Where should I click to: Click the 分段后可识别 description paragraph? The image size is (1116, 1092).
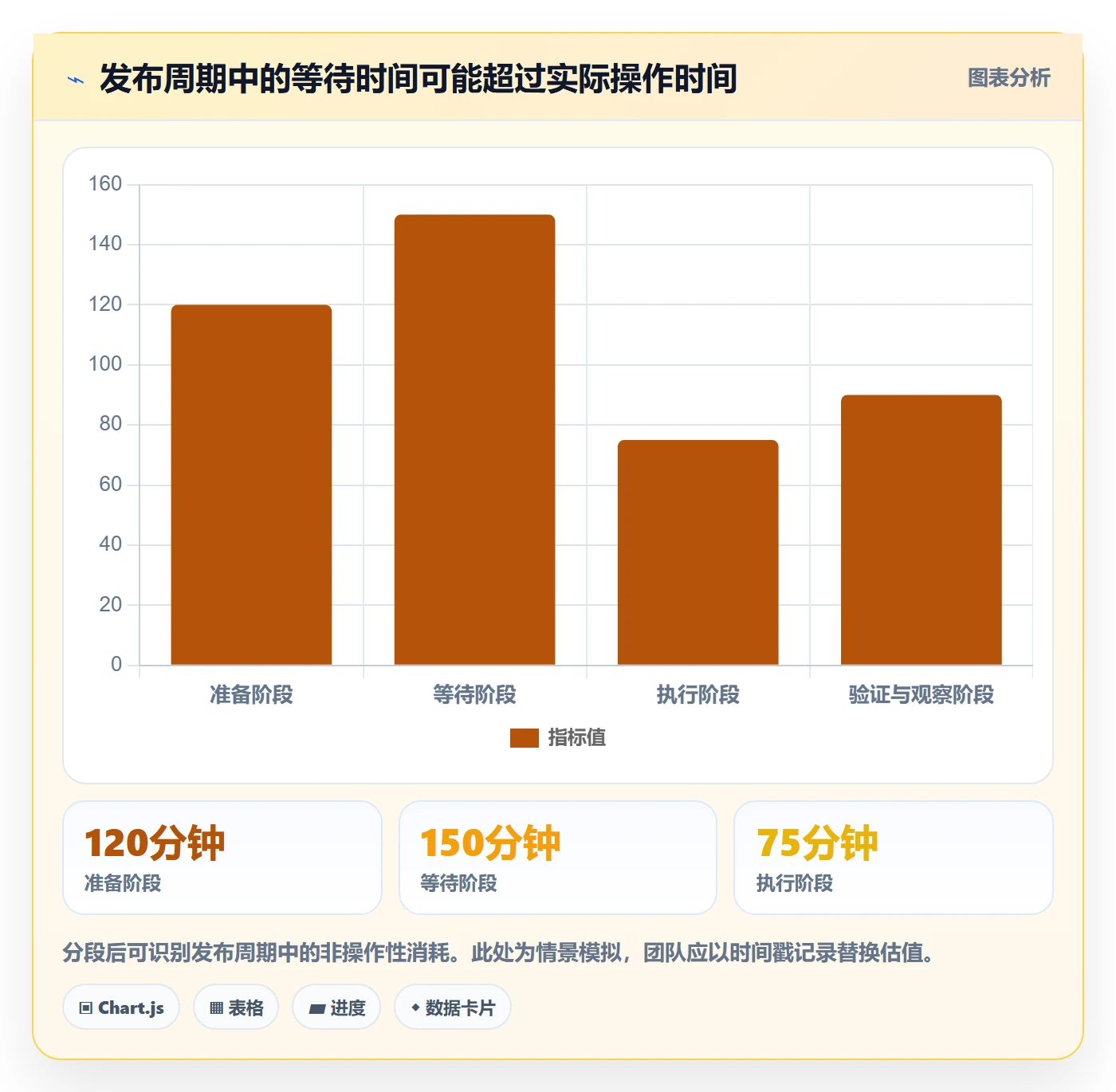coord(499,953)
